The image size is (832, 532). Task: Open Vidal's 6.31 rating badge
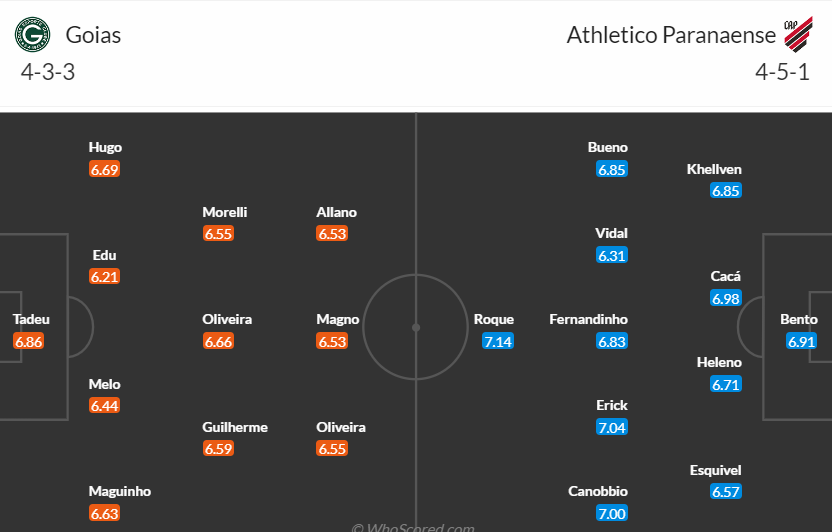[612, 255]
